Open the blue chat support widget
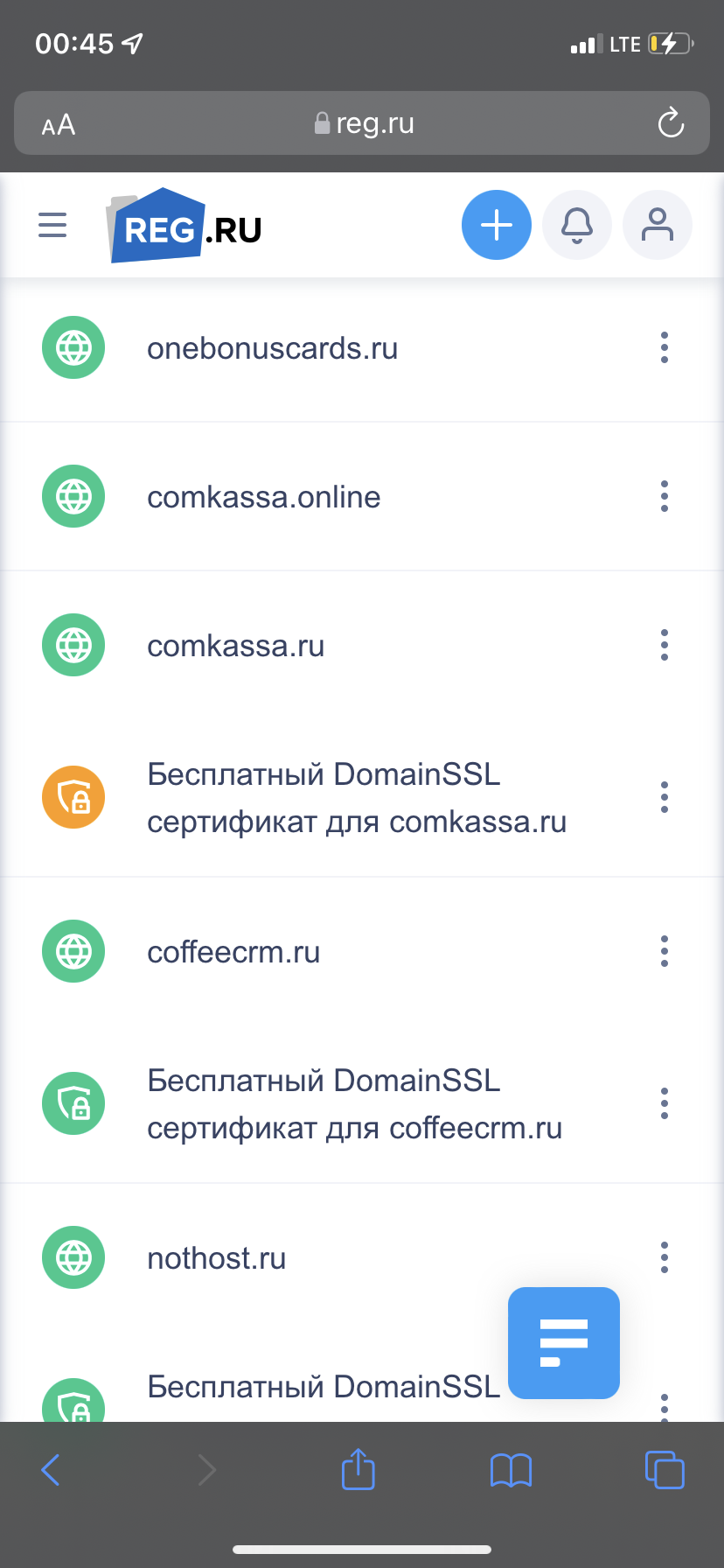Screen dimensions: 724x1568 tap(564, 1343)
